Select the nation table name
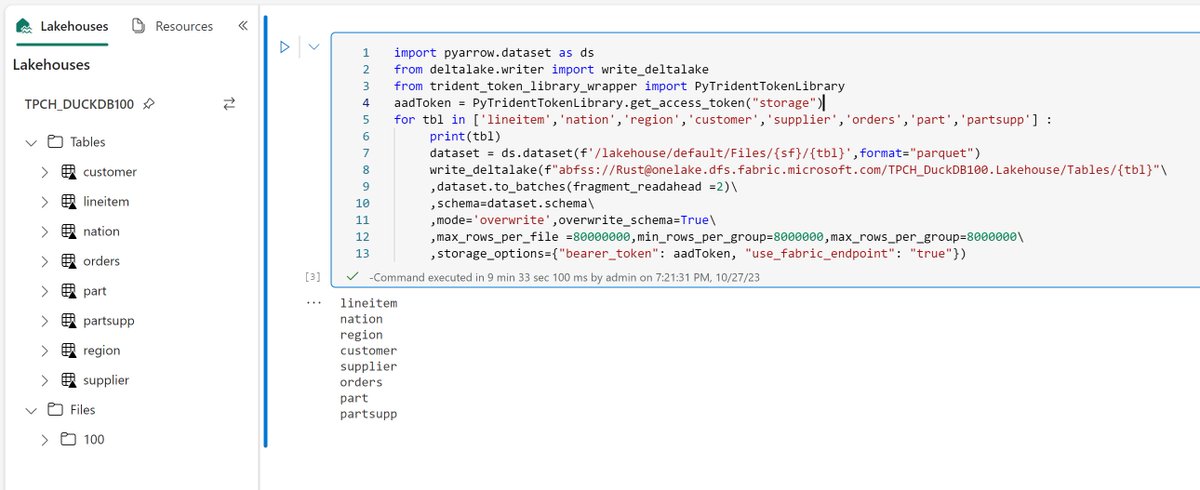The height and width of the screenshot is (490, 1200). pos(101,231)
